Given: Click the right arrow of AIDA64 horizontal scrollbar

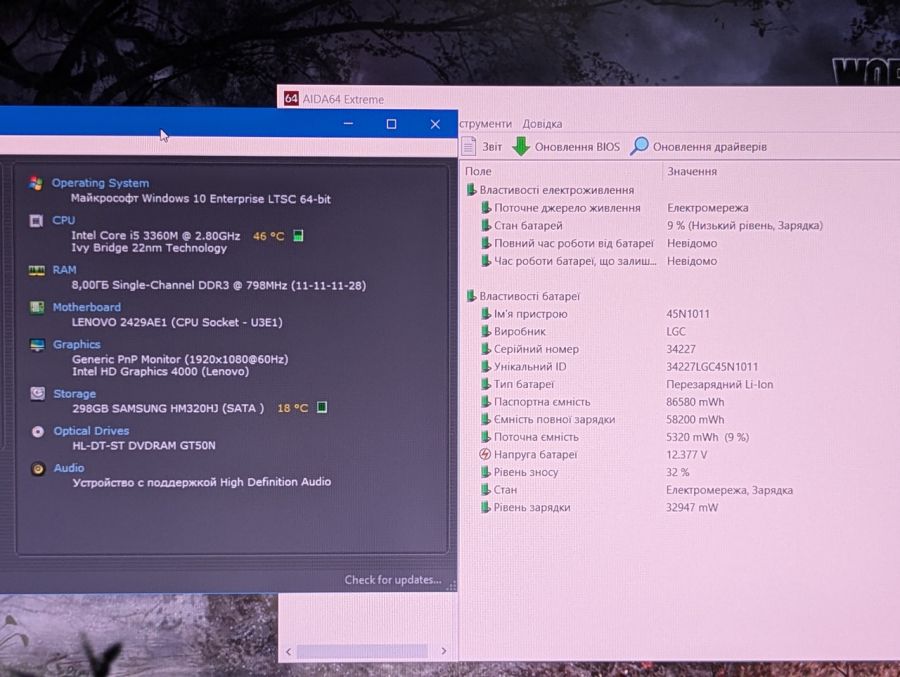Looking at the screenshot, I should 444,651.
